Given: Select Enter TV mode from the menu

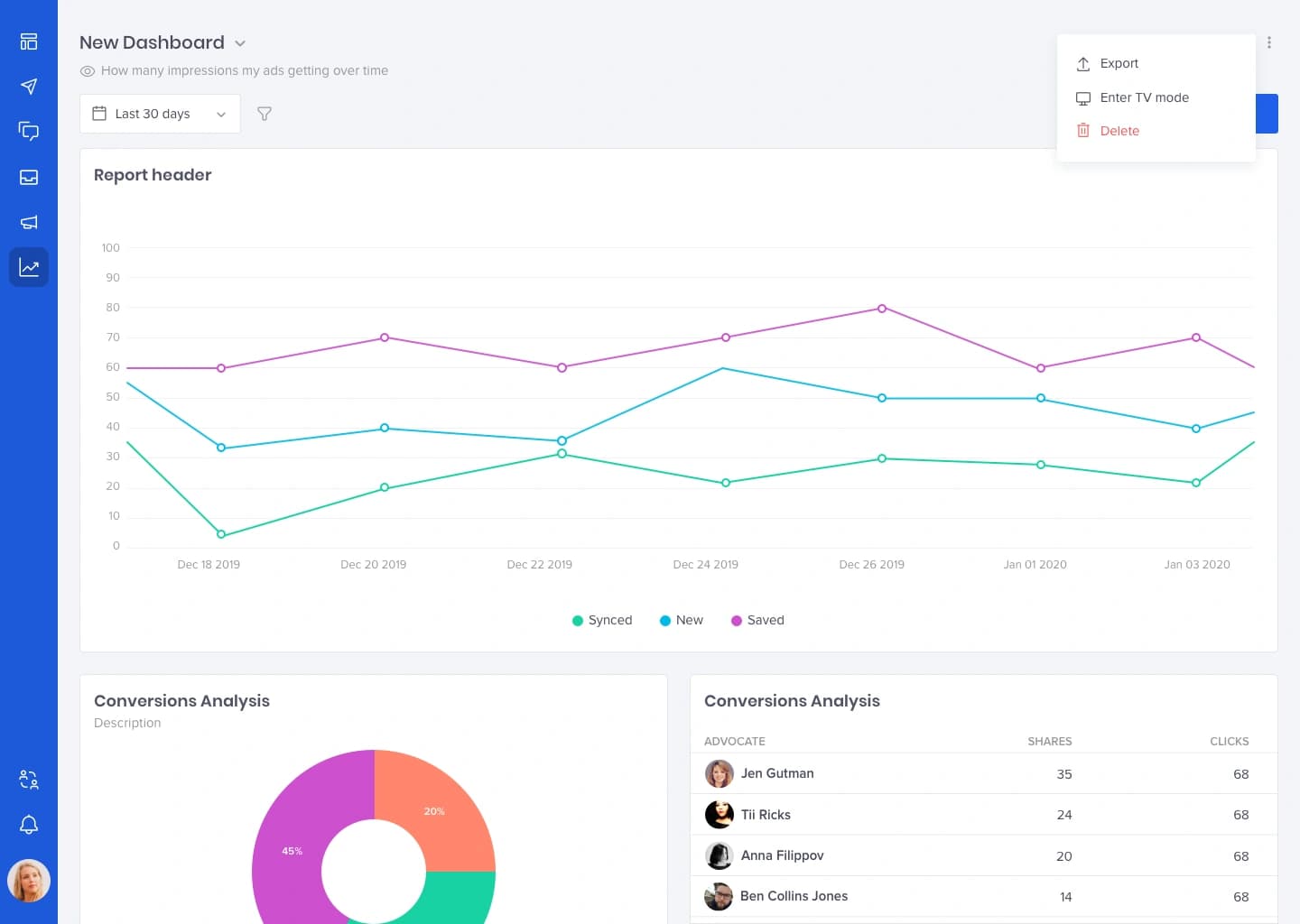Looking at the screenshot, I should [1144, 97].
